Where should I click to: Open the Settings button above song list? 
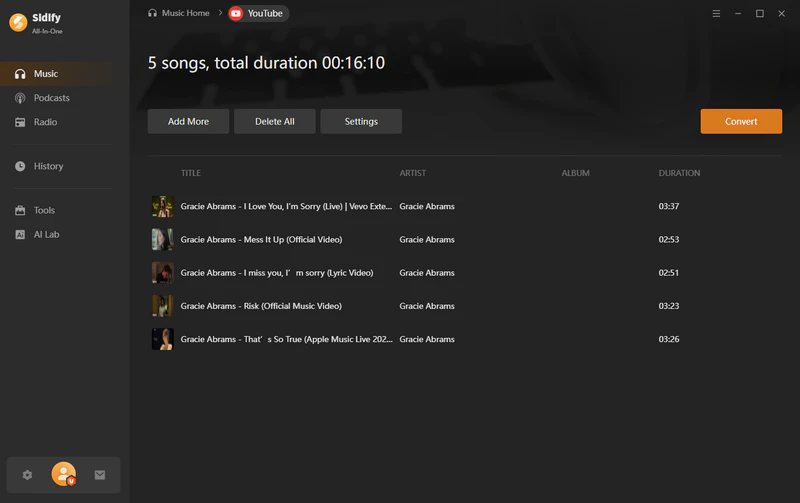click(361, 121)
